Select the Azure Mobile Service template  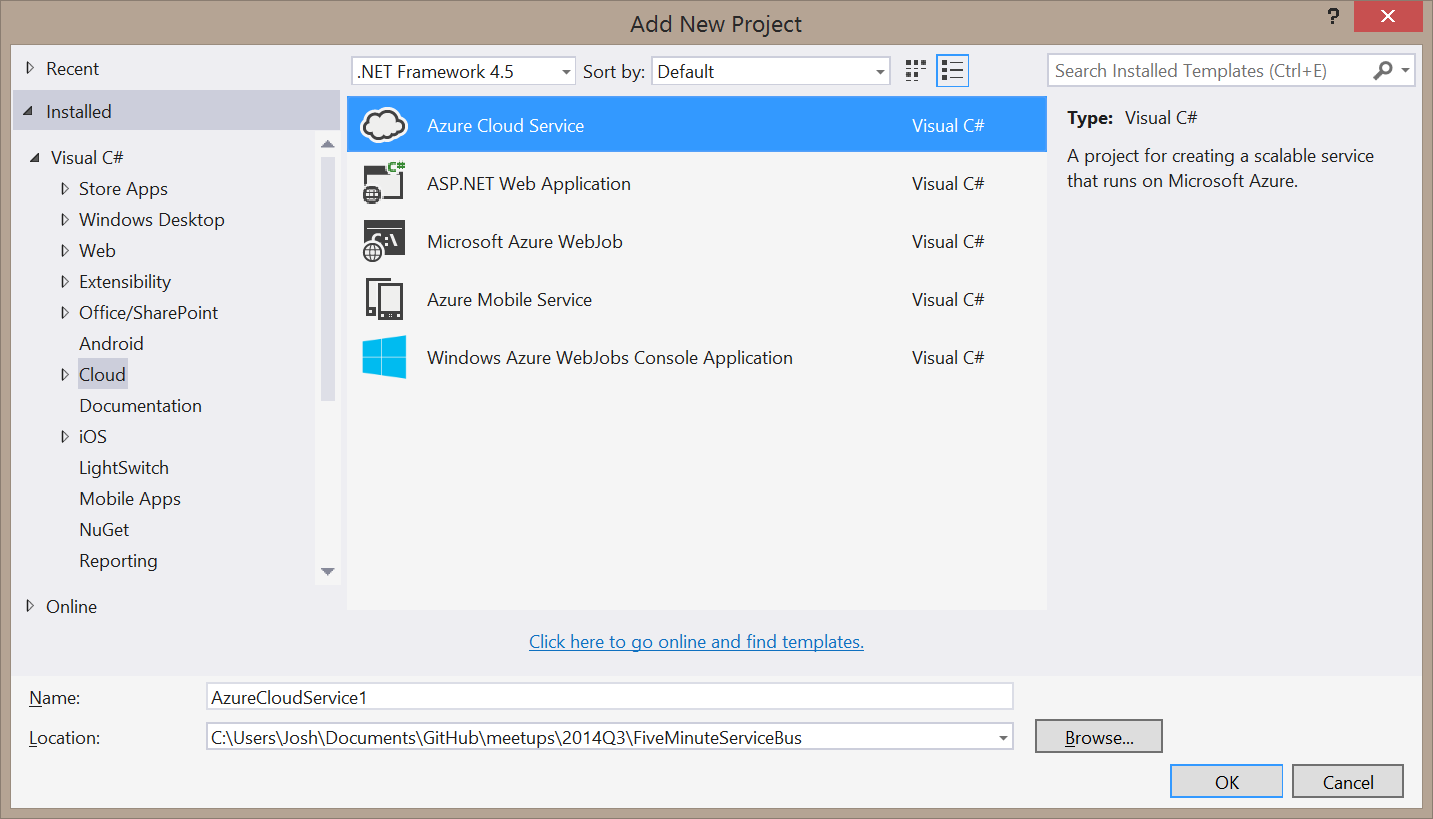pos(696,299)
